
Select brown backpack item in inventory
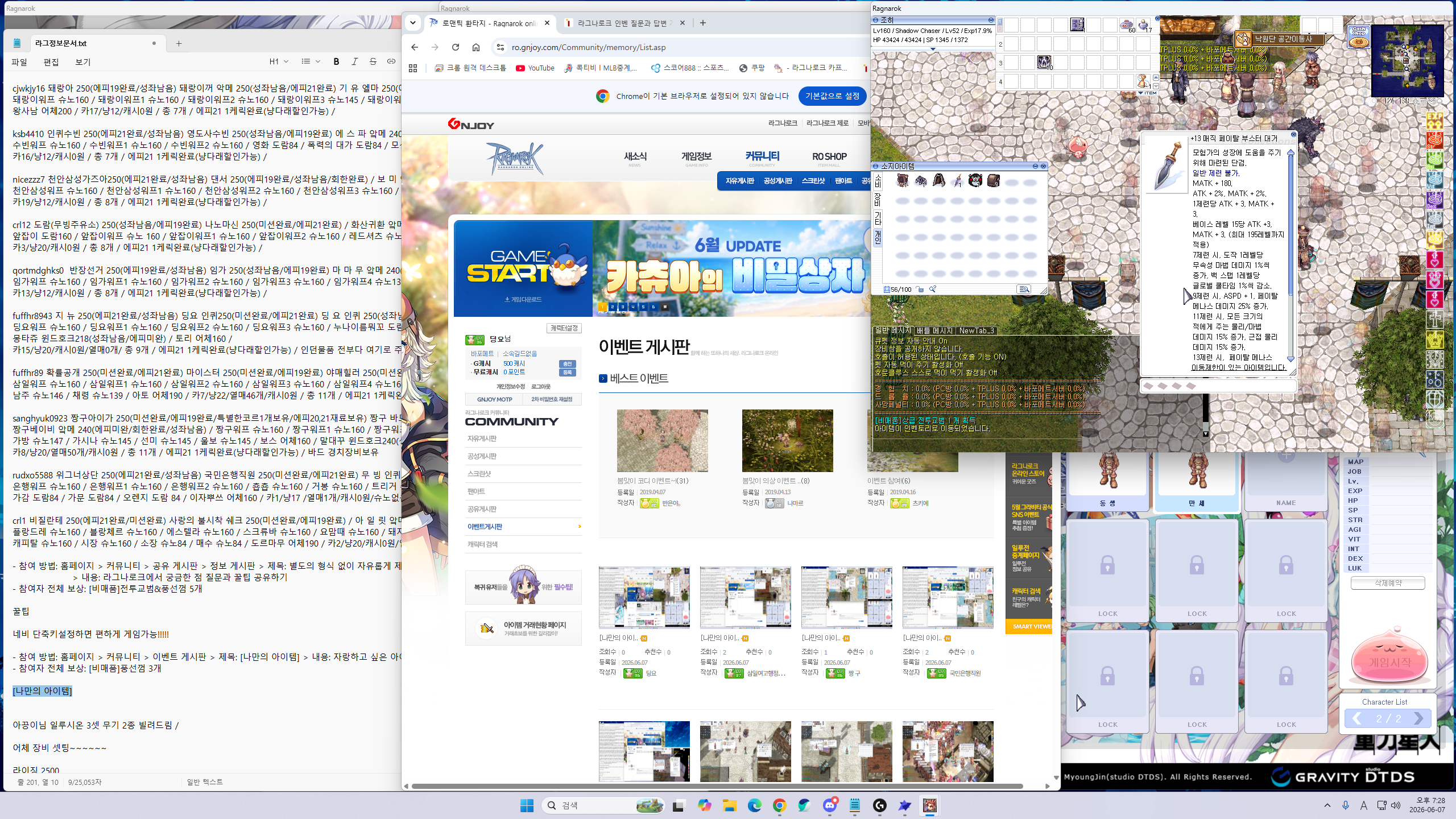point(993,181)
